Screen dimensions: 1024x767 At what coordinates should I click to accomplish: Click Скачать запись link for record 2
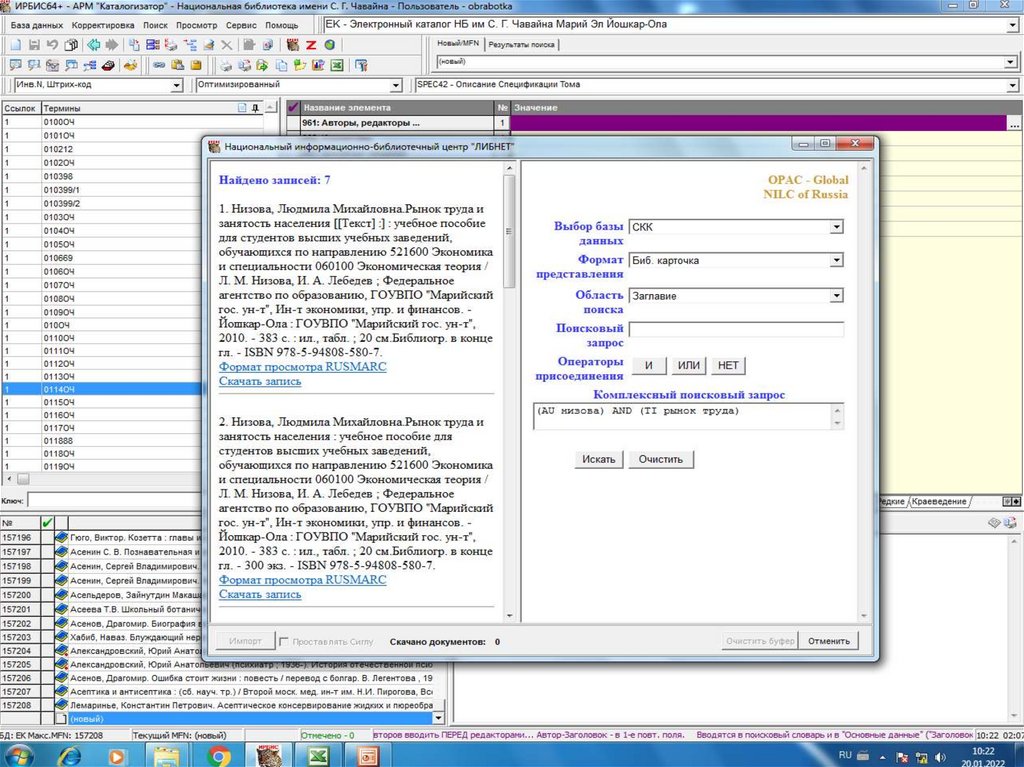tap(260, 594)
